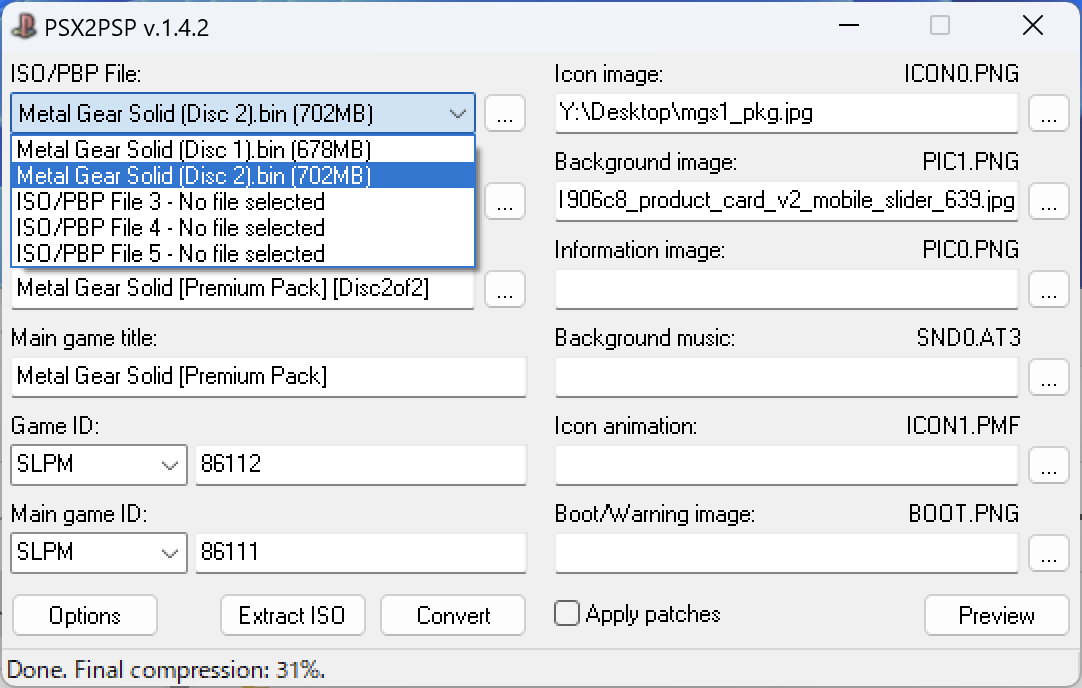Open the Options dialog
Image resolution: width=1082 pixels, height=688 pixels.
[x=85, y=615]
